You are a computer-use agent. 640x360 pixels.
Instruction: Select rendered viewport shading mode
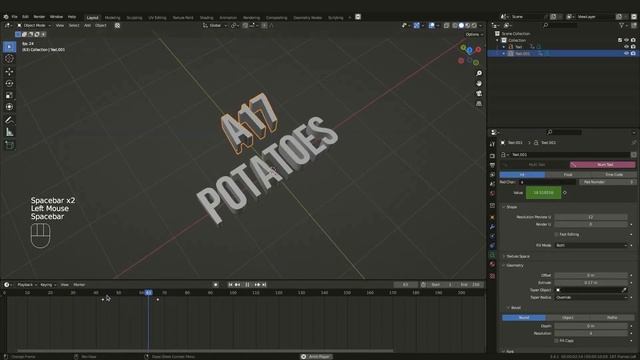474,25
